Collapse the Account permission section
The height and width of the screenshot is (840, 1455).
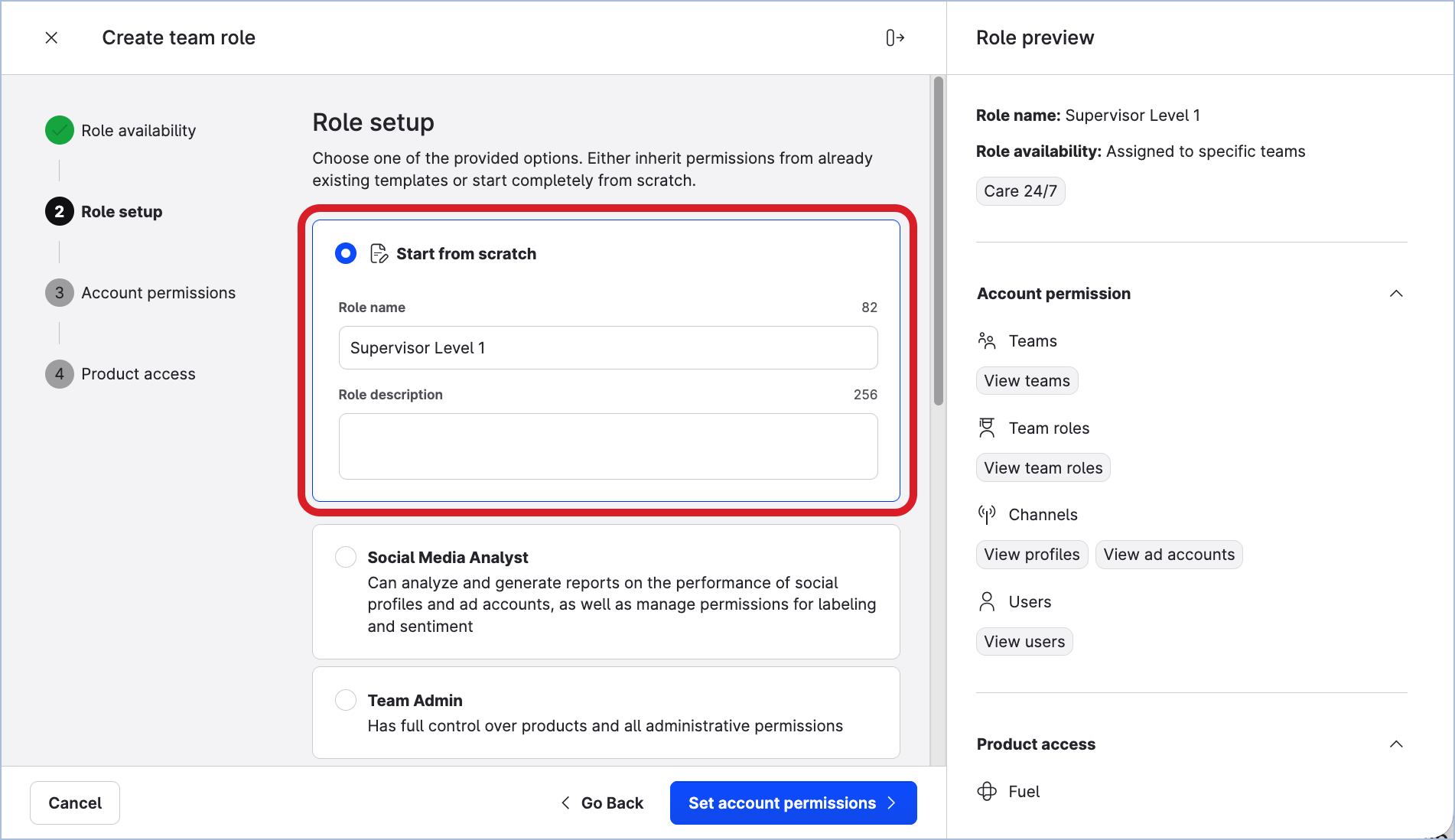pos(1396,294)
